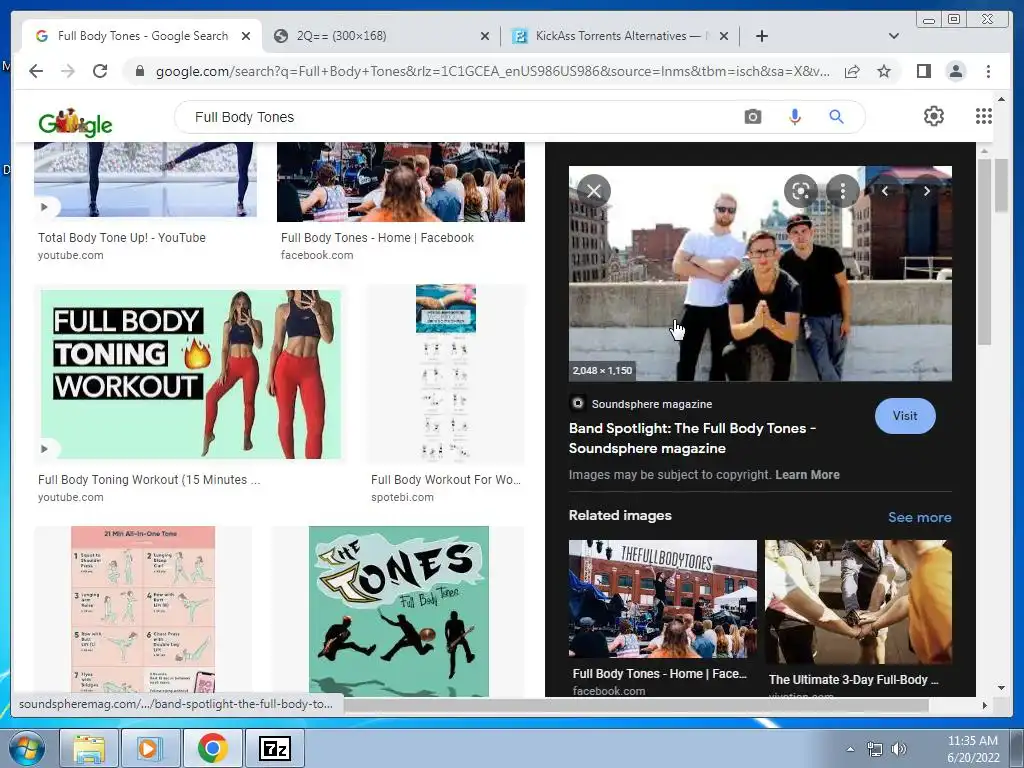Open the Windows Start menu
This screenshot has width=1024, height=768.
[27, 748]
